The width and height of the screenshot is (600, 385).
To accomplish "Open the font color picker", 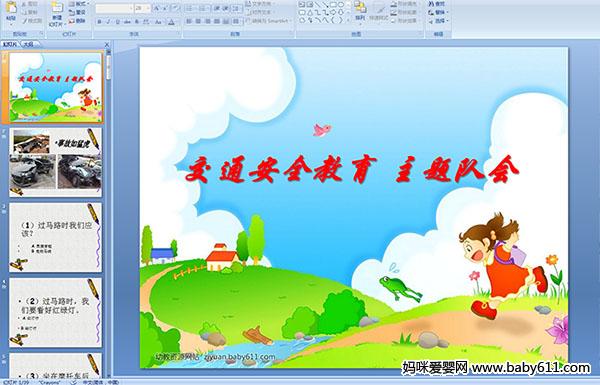I will pyautogui.click(x=172, y=22).
